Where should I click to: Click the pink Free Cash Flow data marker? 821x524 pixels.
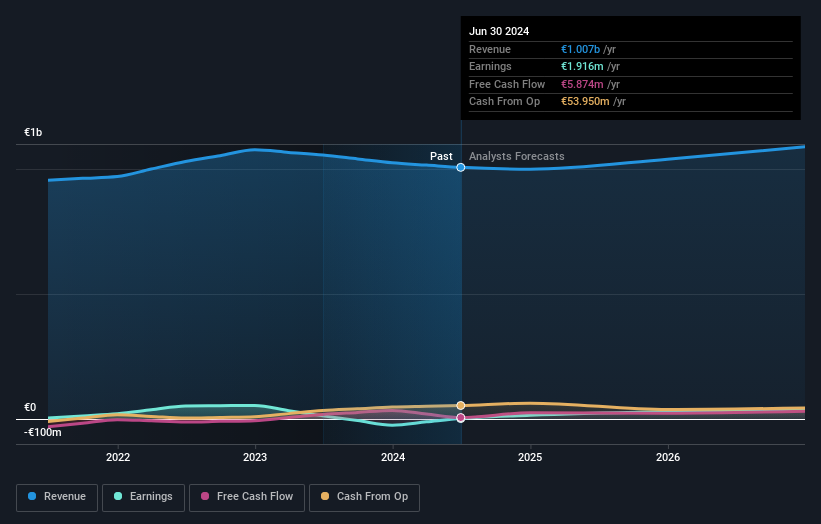pyautogui.click(x=461, y=418)
